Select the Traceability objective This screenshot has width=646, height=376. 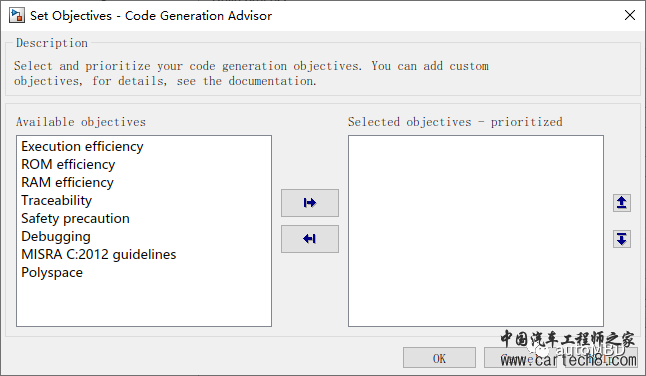click(57, 200)
